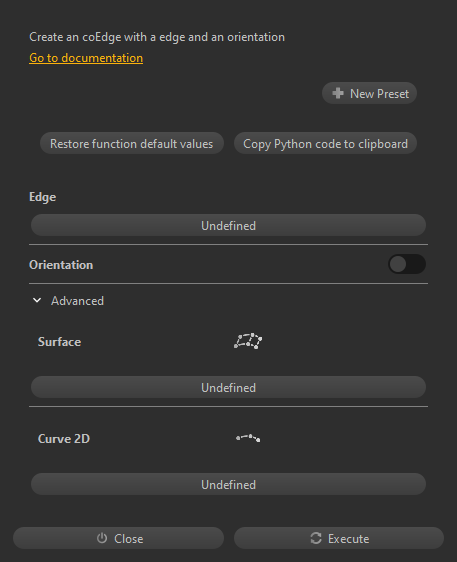Collapse the Advanced section chevron

(x=37, y=300)
